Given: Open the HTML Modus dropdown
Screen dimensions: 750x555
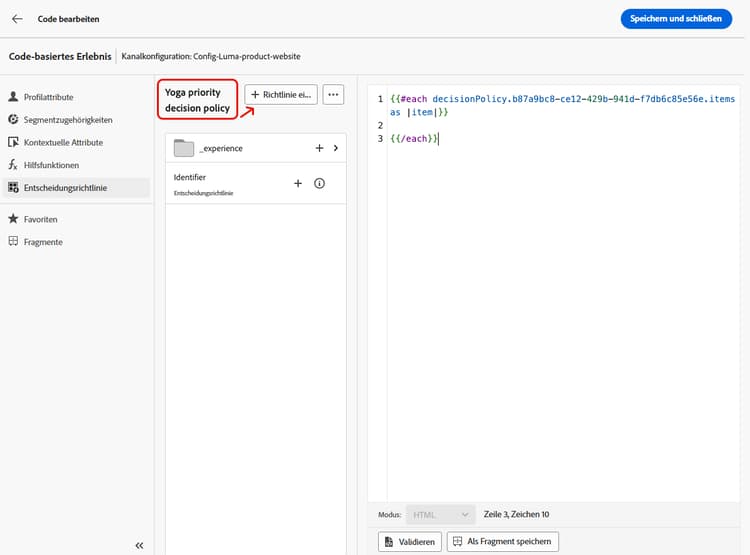Looking at the screenshot, I should coord(441,515).
